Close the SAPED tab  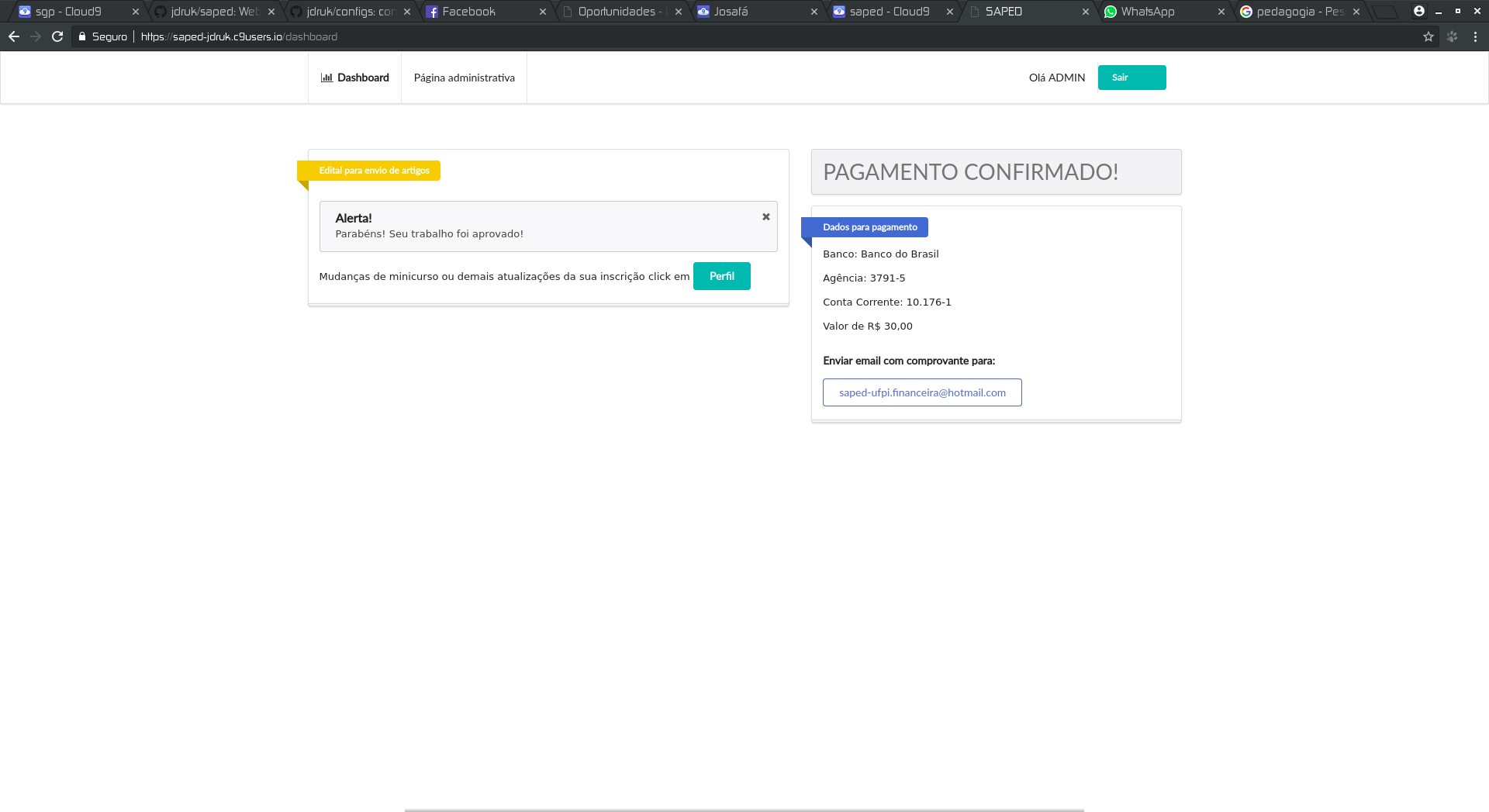pyautogui.click(x=1086, y=12)
